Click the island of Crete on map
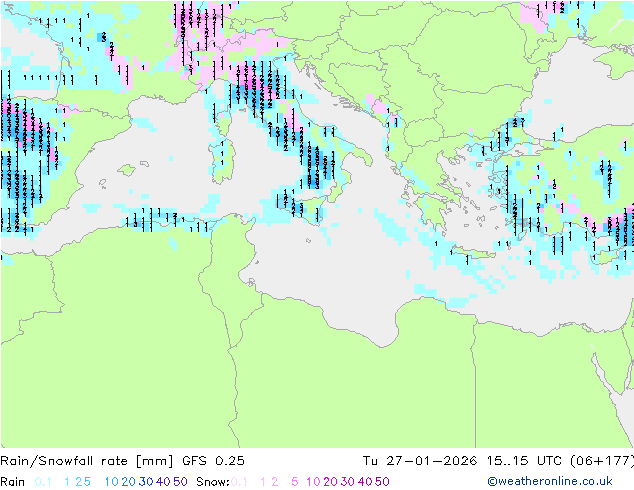Screen dimensions: 634x490 (x=474, y=253)
